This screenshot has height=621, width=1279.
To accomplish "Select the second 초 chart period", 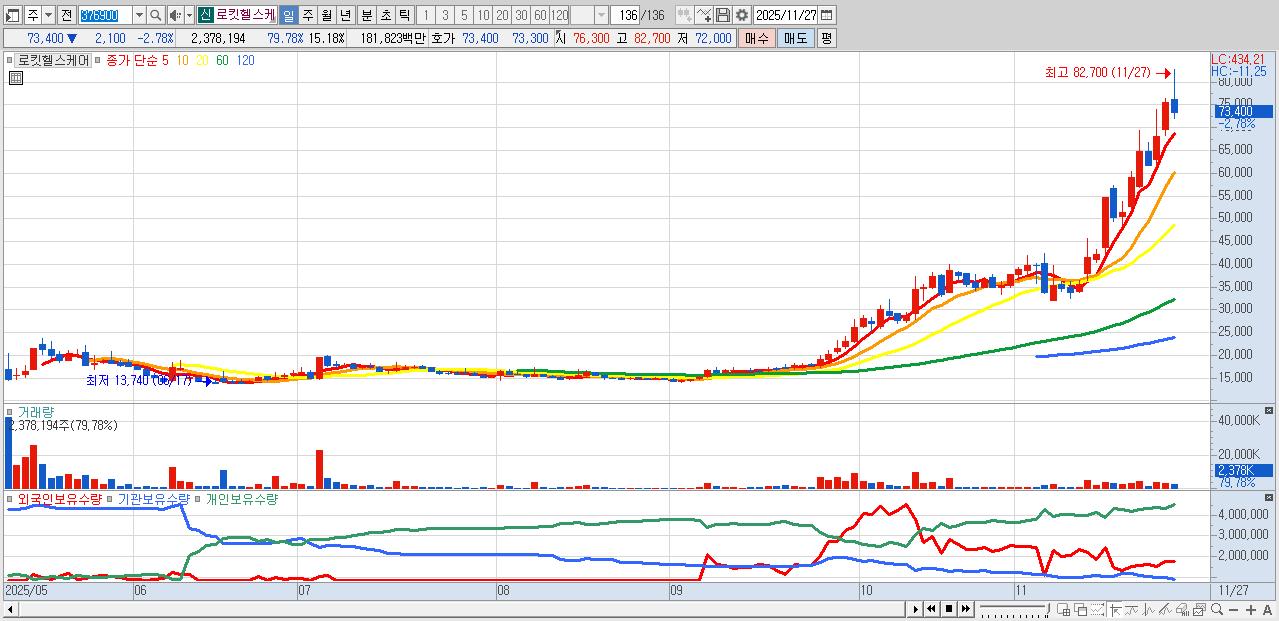I will 385,15.
